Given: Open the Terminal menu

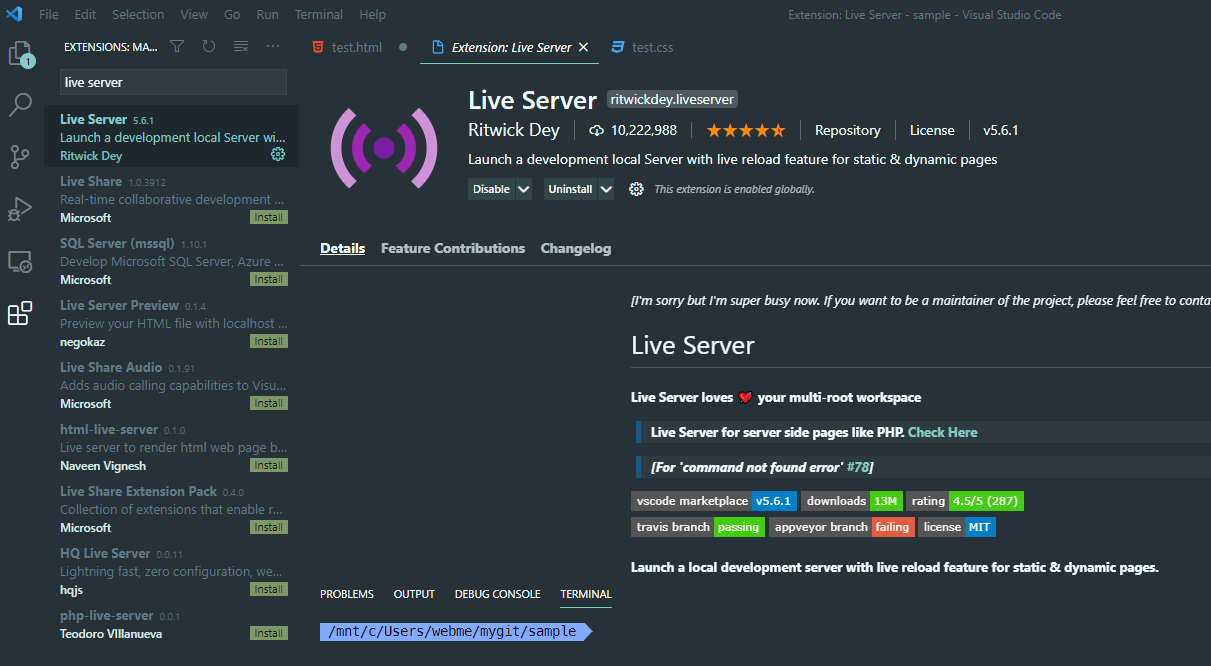Looking at the screenshot, I should click(319, 14).
